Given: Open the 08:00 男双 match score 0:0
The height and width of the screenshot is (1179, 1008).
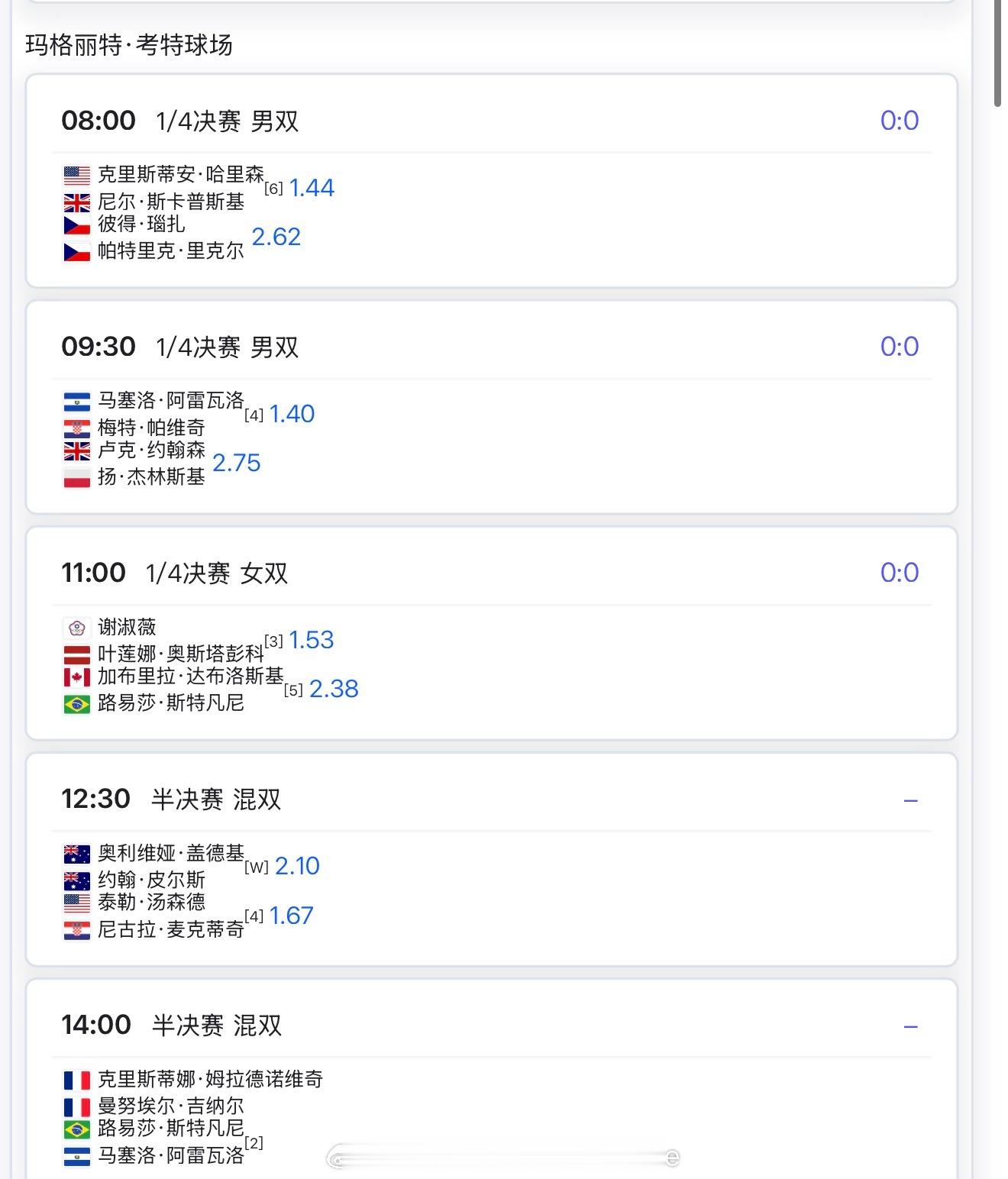Looking at the screenshot, I should click(899, 121).
